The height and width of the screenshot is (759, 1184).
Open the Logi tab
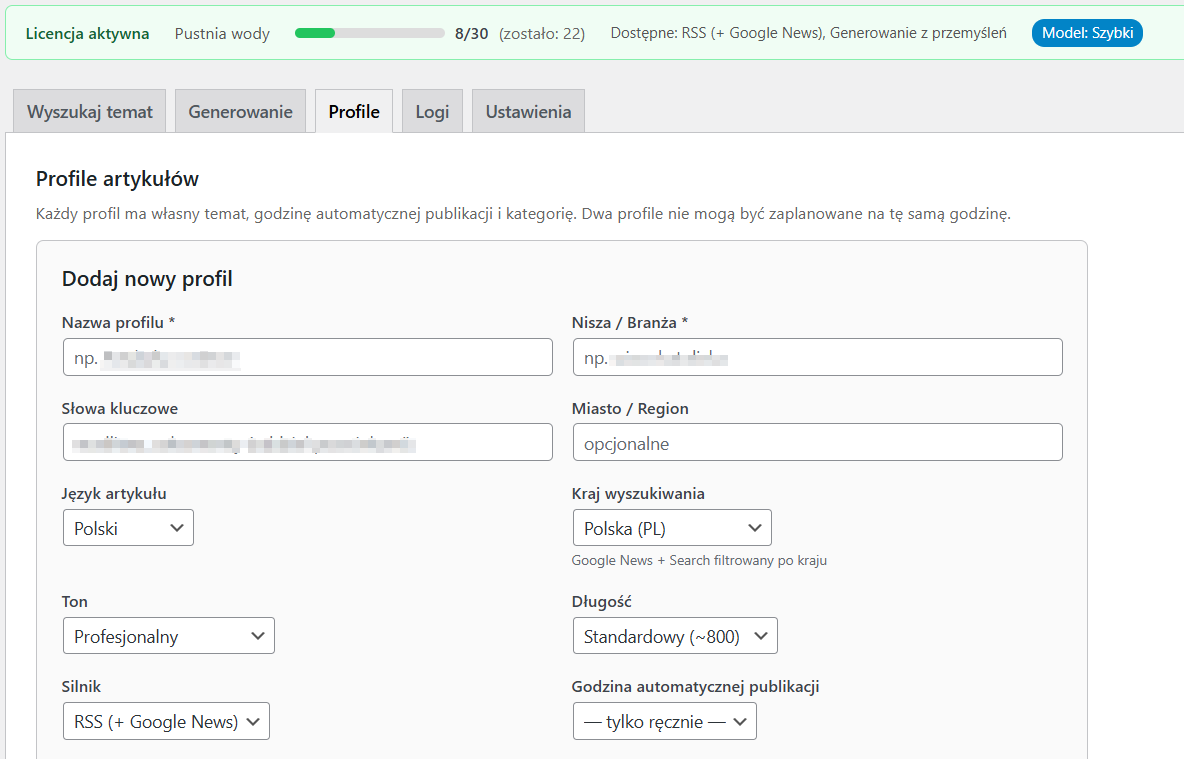tap(432, 111)
